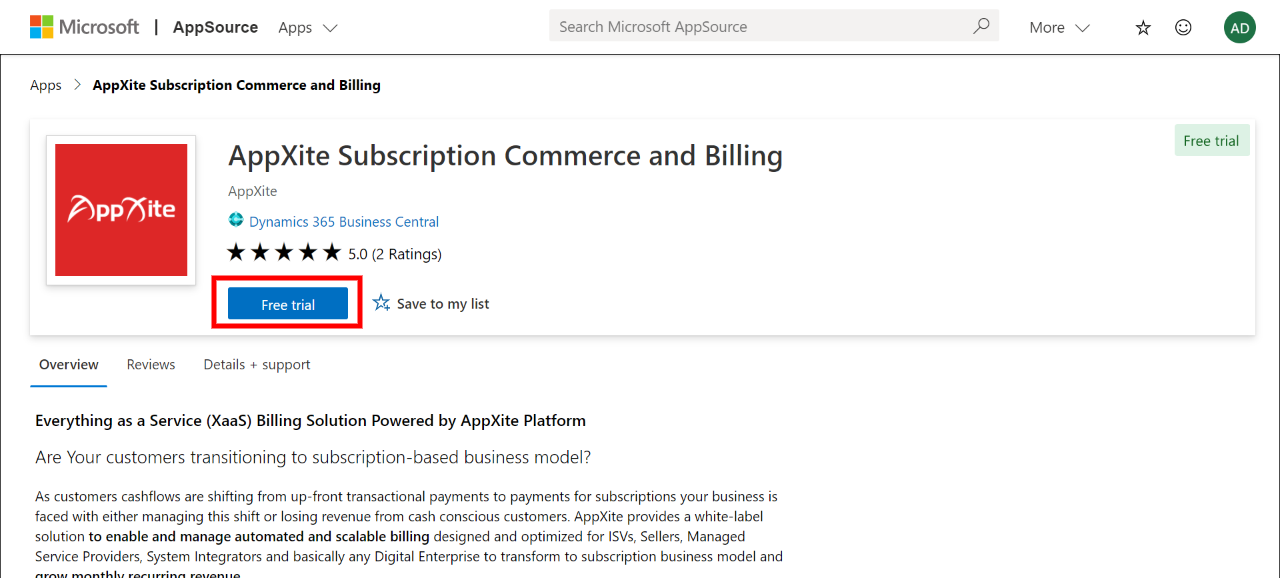Click the app title heading

(505, 156)
